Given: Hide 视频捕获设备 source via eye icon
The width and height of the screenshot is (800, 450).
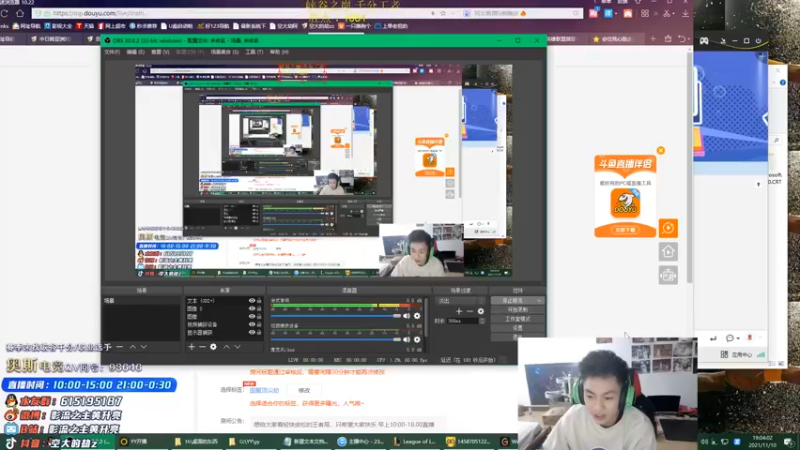Looking at the screenshot, I should coord(252,324).
